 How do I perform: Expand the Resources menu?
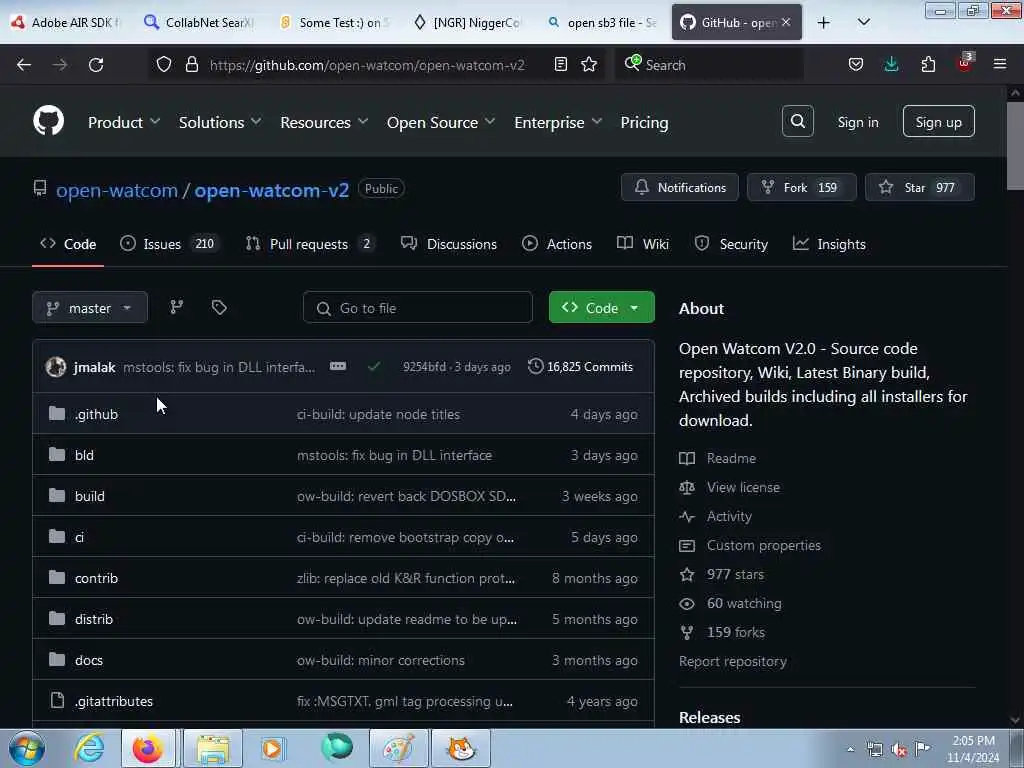[324, 122]
